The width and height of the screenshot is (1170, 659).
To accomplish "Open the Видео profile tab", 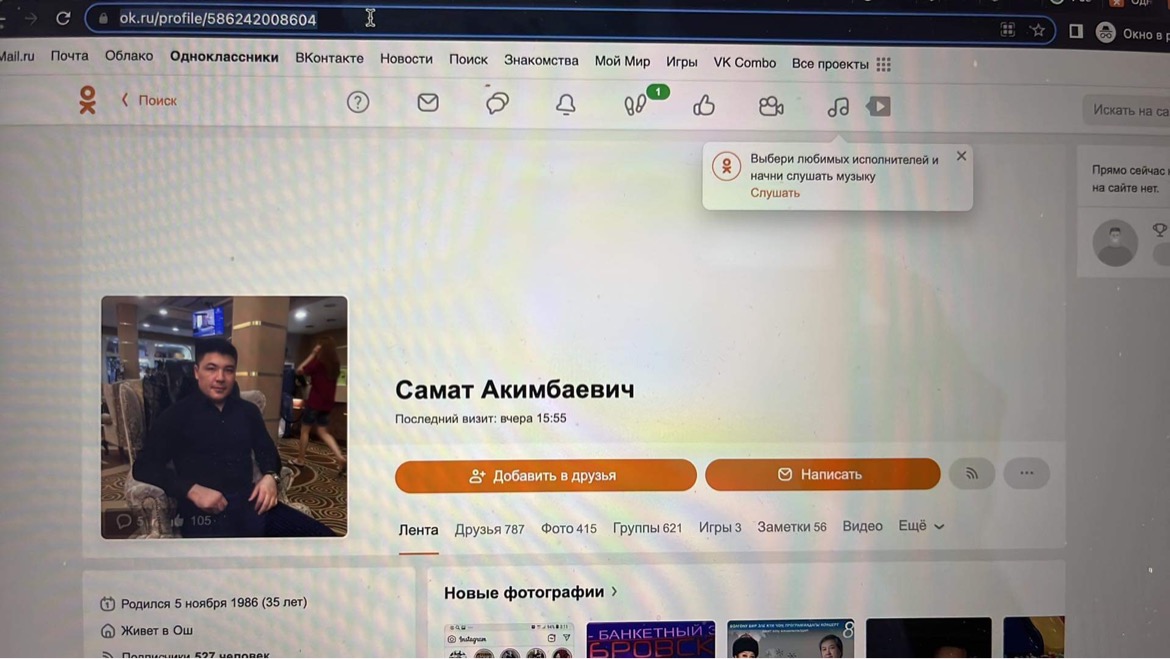I will coord(863,526).
